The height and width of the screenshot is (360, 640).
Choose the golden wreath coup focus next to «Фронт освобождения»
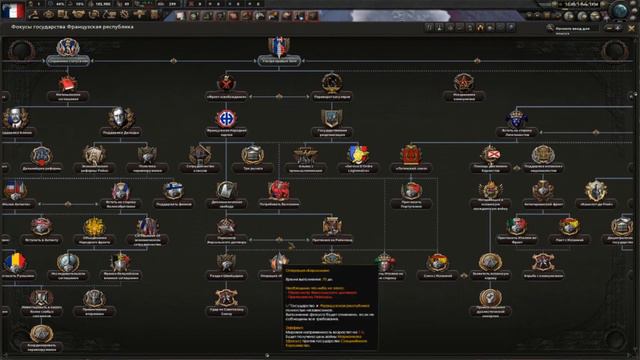point(332,87)
